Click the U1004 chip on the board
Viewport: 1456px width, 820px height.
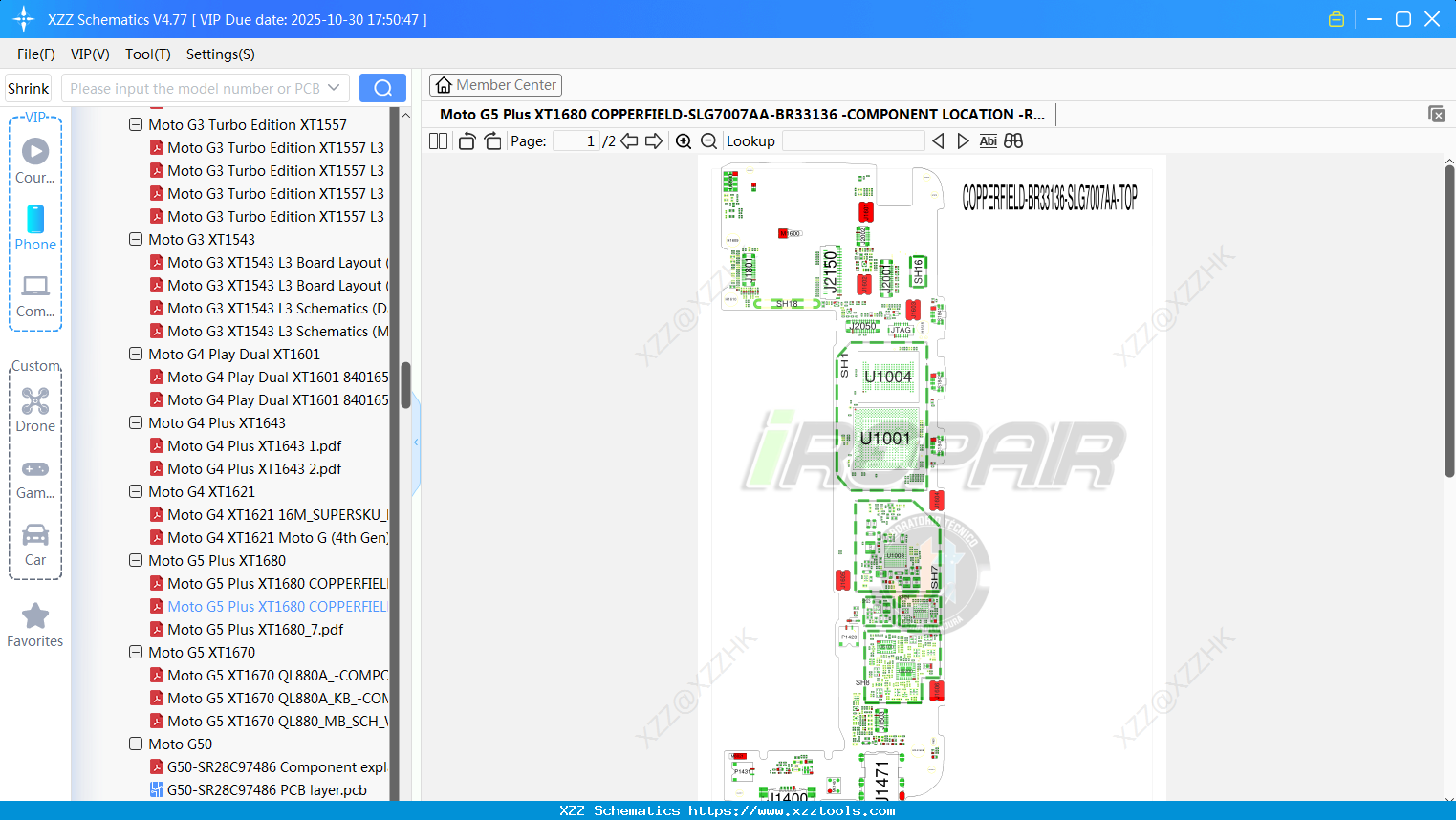(x=888, y=377)
